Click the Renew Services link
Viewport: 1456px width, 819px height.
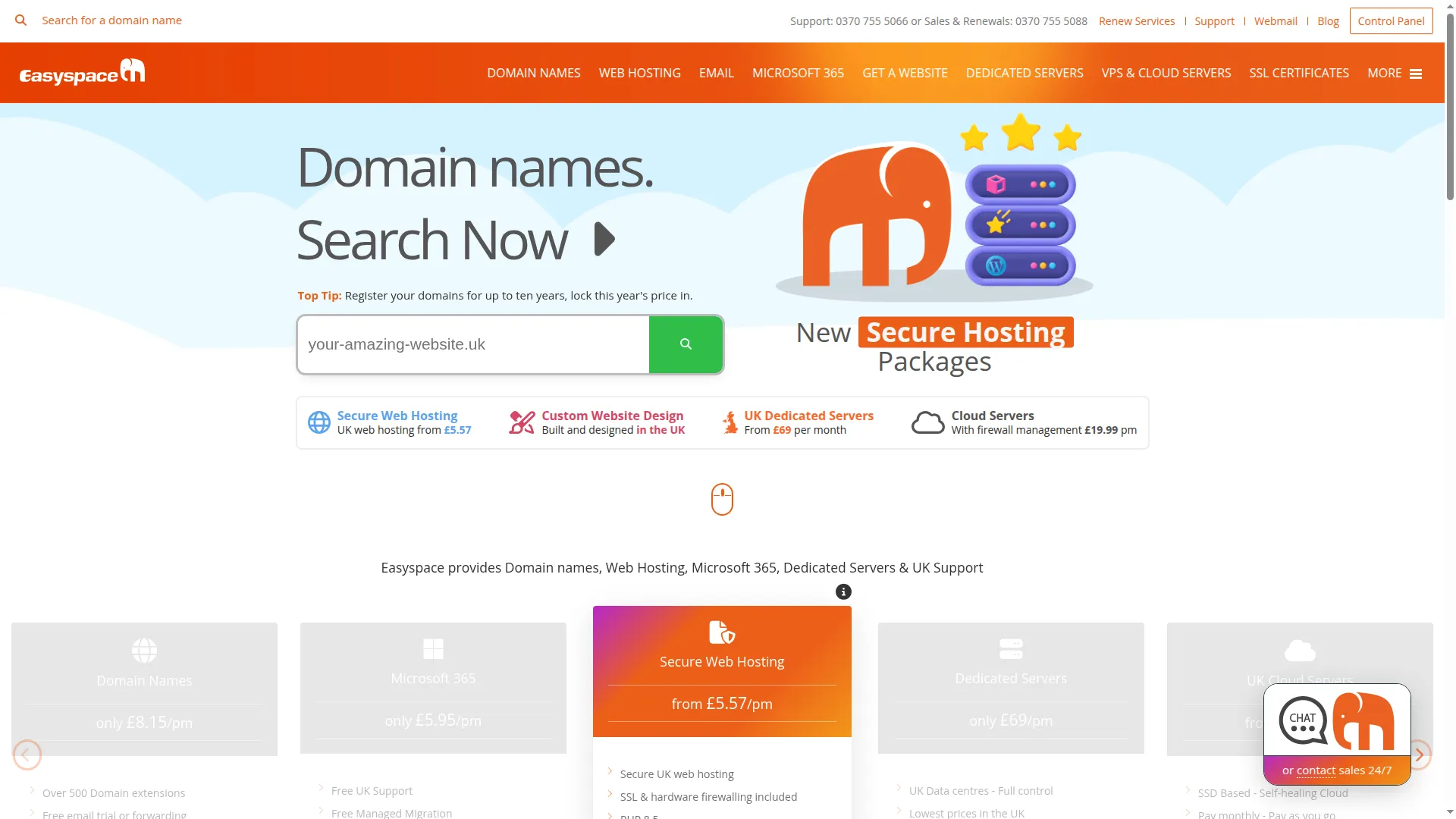[1137, 21]
